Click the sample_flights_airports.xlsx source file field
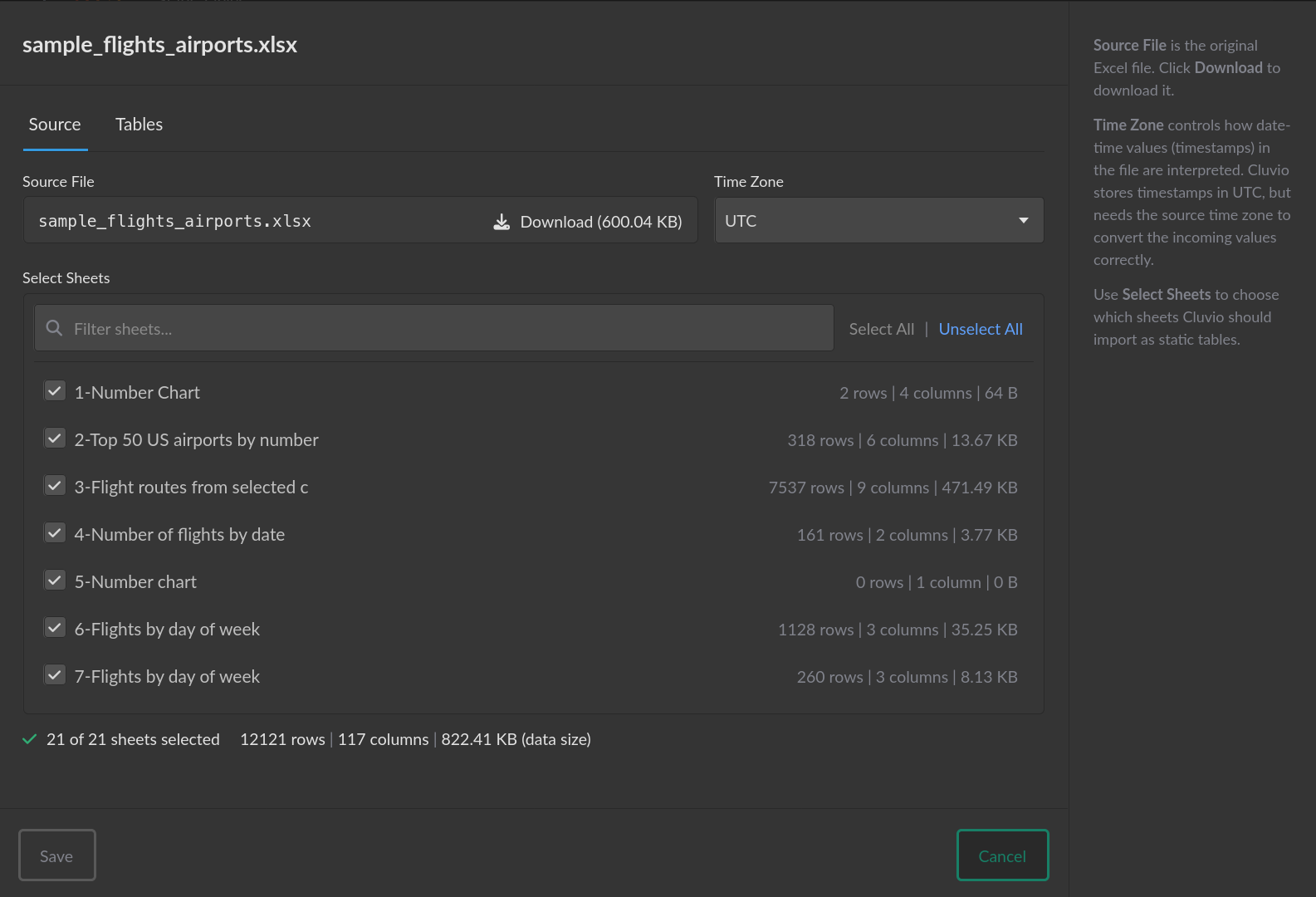This screenshot has height=897, width=1316. (x=249, y=221)
